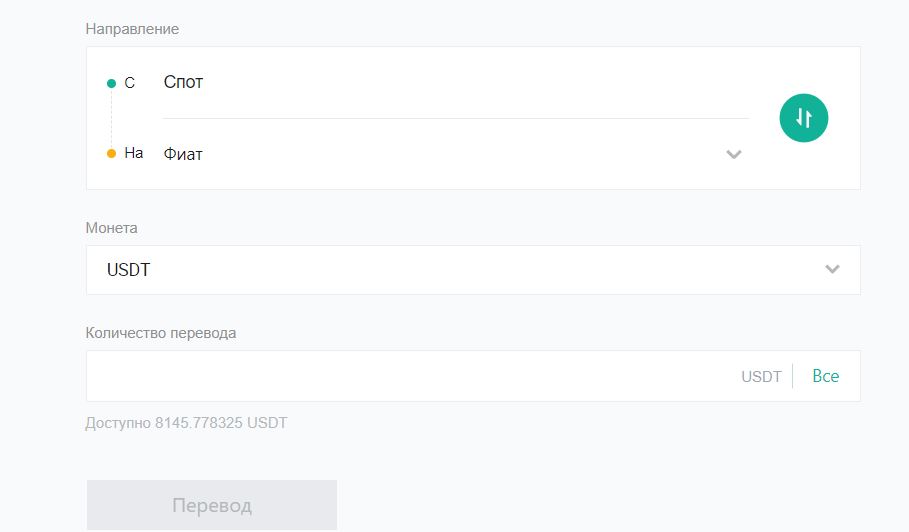
Task: Open the Фиат destination account selector
Action: [x=453, y=154]
